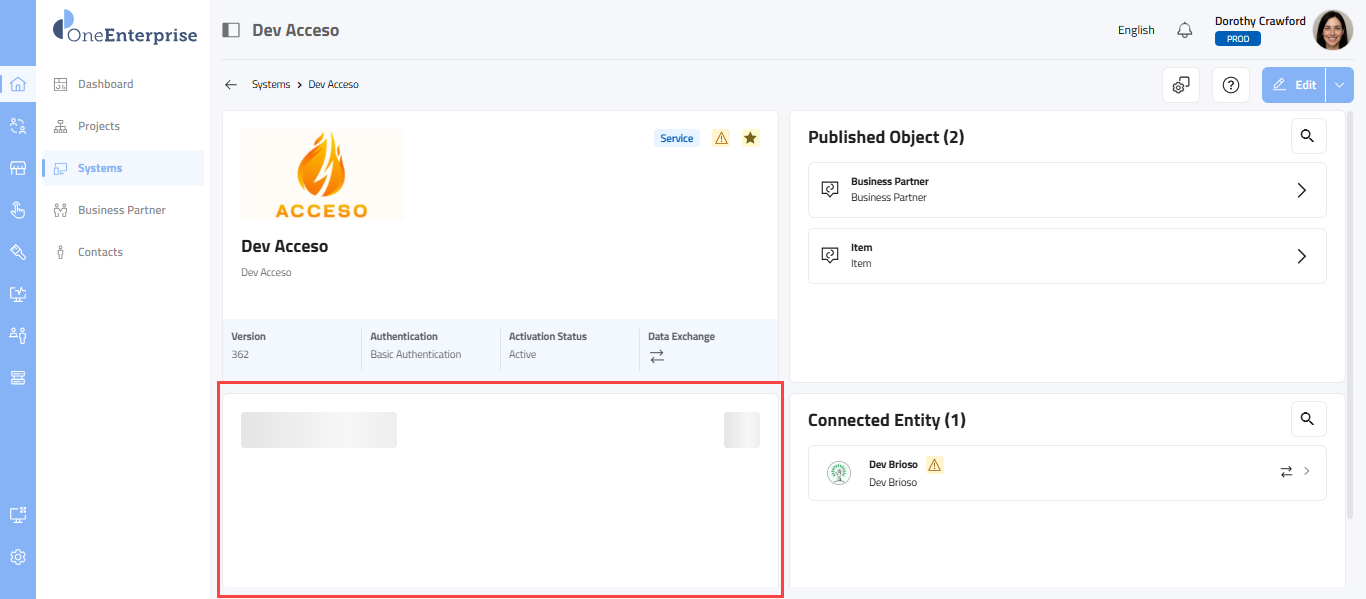Search Connected Entity with magnifier icon
Image resolution: width=1366 pixels, height=599 pixels.
coord(1308,419)
